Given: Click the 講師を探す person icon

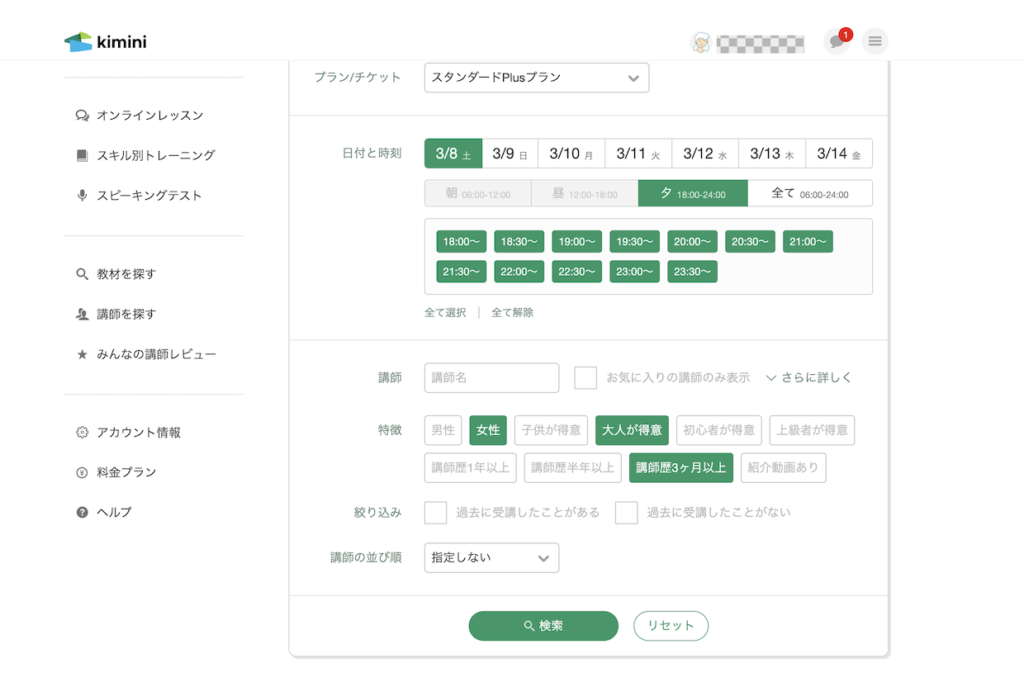Looking at the screenshot, I should pyautogui.click(x=82, y=314).
